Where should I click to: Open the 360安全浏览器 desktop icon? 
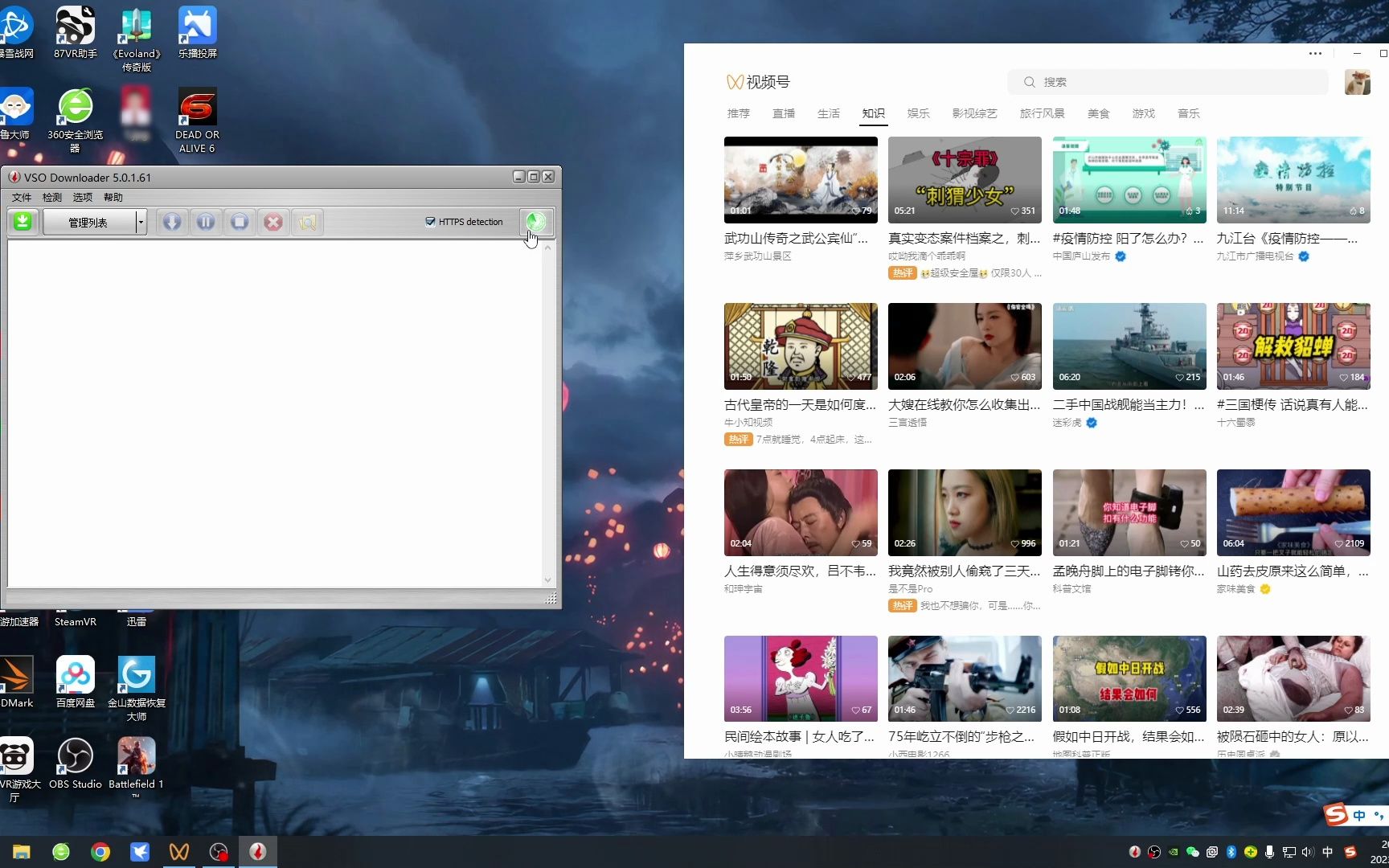76,121
